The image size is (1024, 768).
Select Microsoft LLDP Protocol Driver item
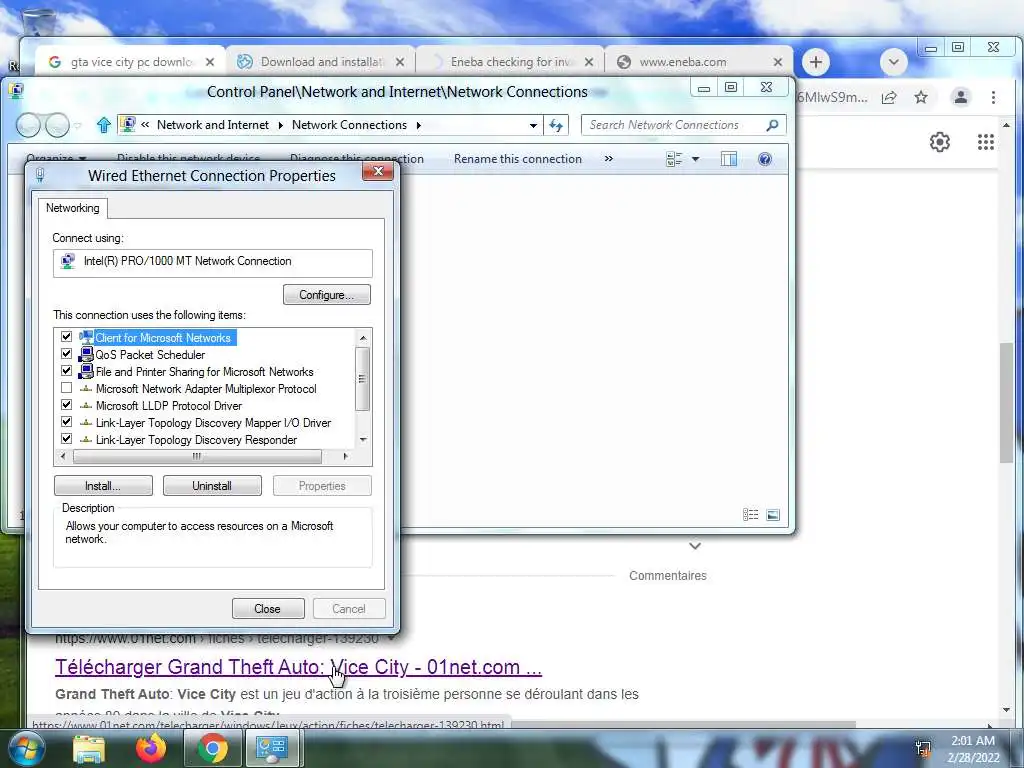(168, 406)
